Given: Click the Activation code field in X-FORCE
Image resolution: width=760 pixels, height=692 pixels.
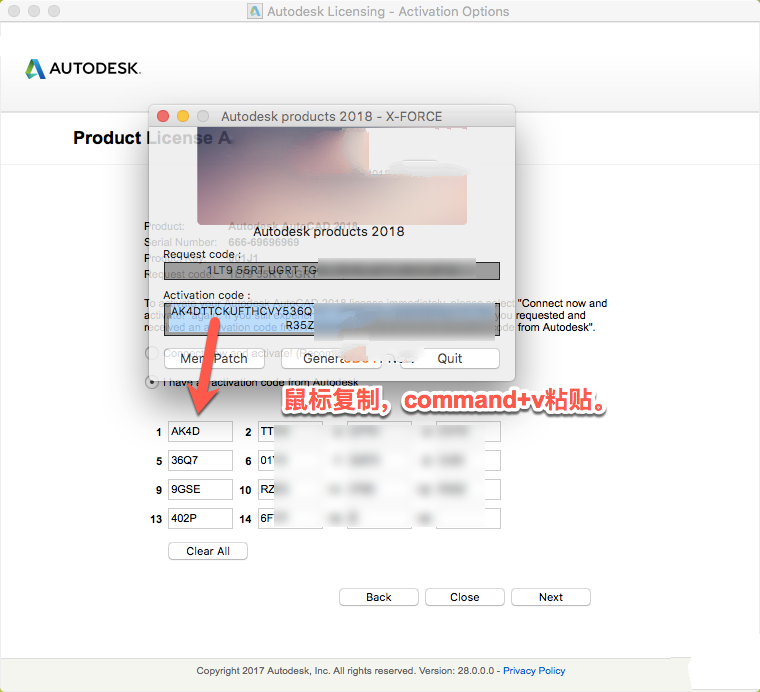Looking at the screenshot, I should 332,319.
